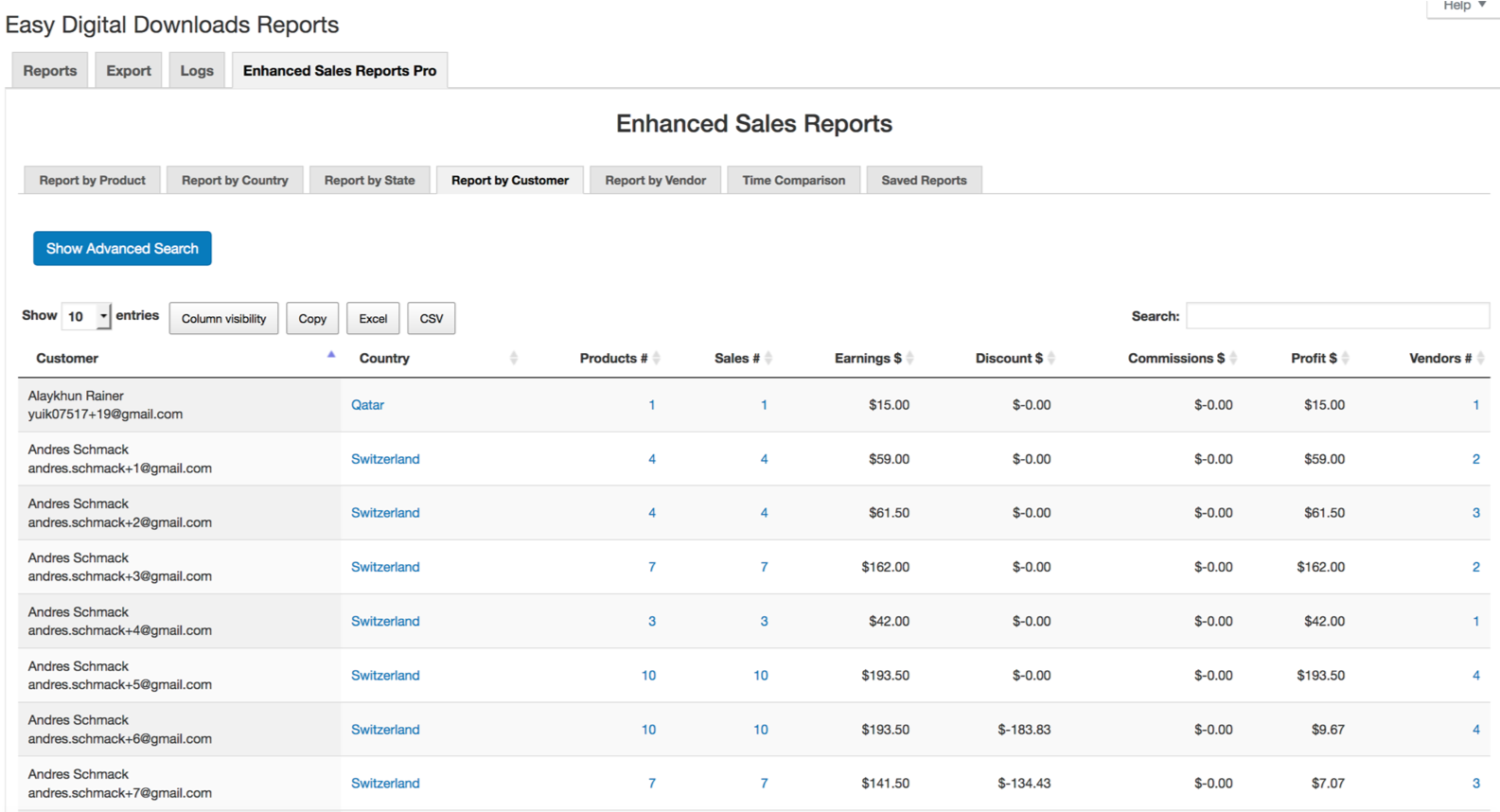Open Column visibility options

[223, 319]
